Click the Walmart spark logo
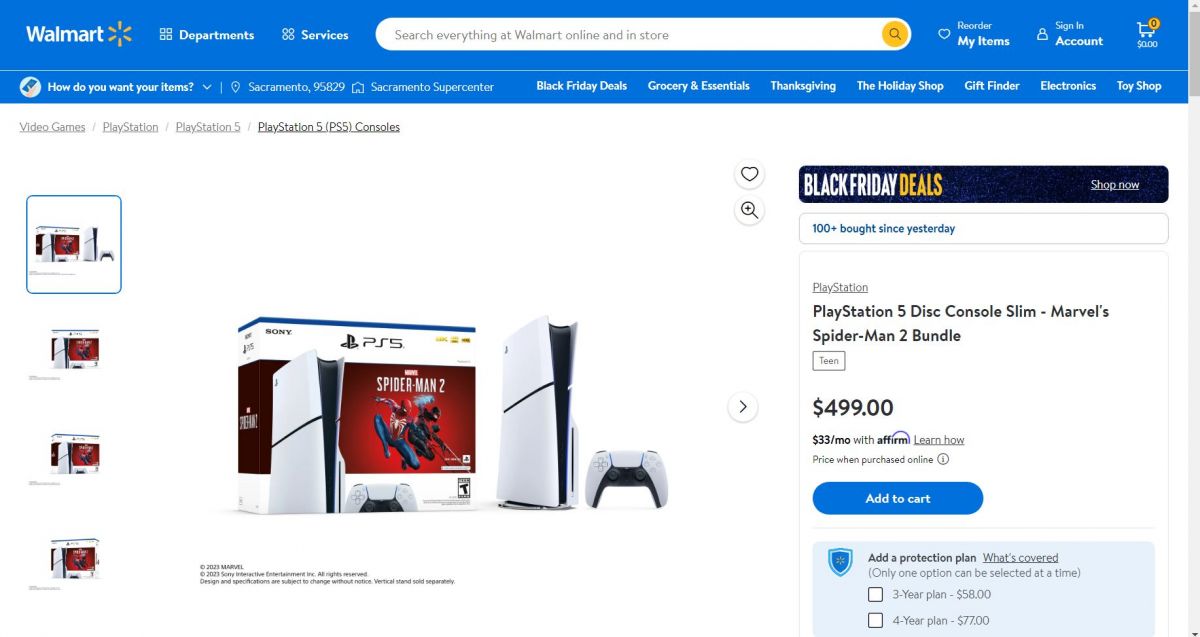Image resolution: width=1200 pixels, height=637 pixels. point(120,34)
